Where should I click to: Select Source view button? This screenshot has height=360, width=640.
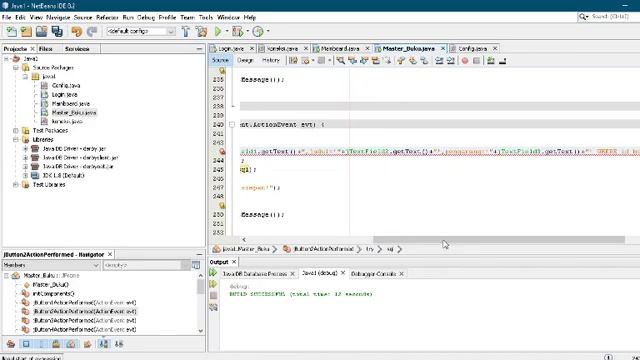click(x=220, y=60)
